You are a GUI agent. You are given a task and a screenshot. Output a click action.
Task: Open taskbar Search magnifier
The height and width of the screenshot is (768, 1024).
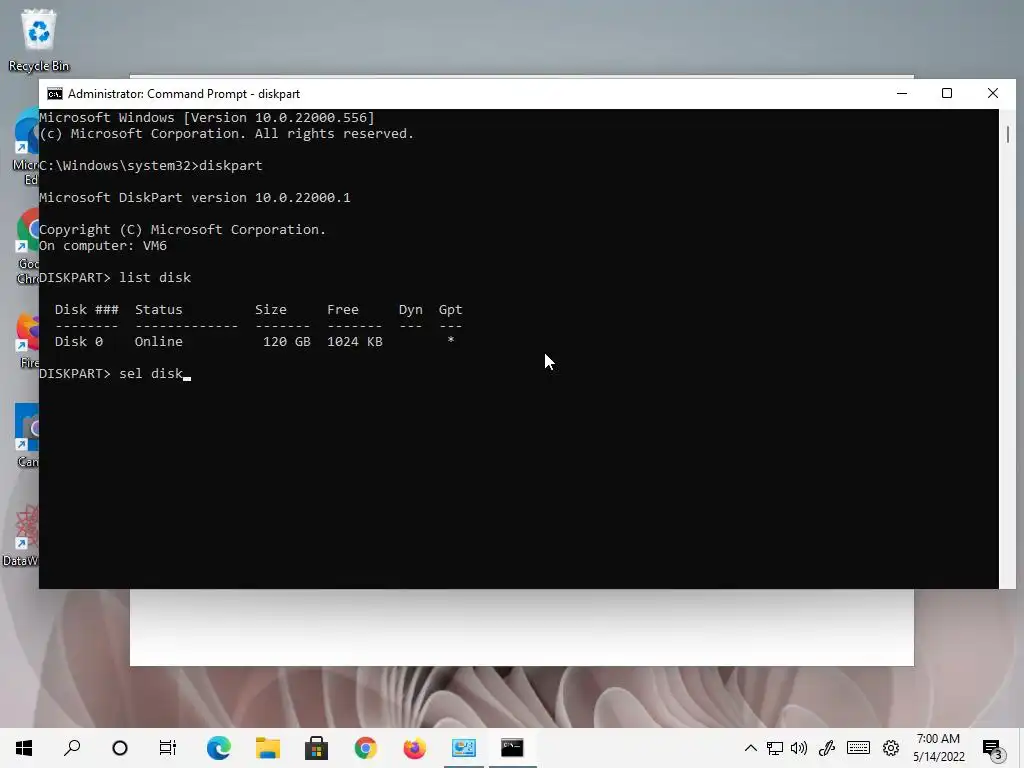72,748
